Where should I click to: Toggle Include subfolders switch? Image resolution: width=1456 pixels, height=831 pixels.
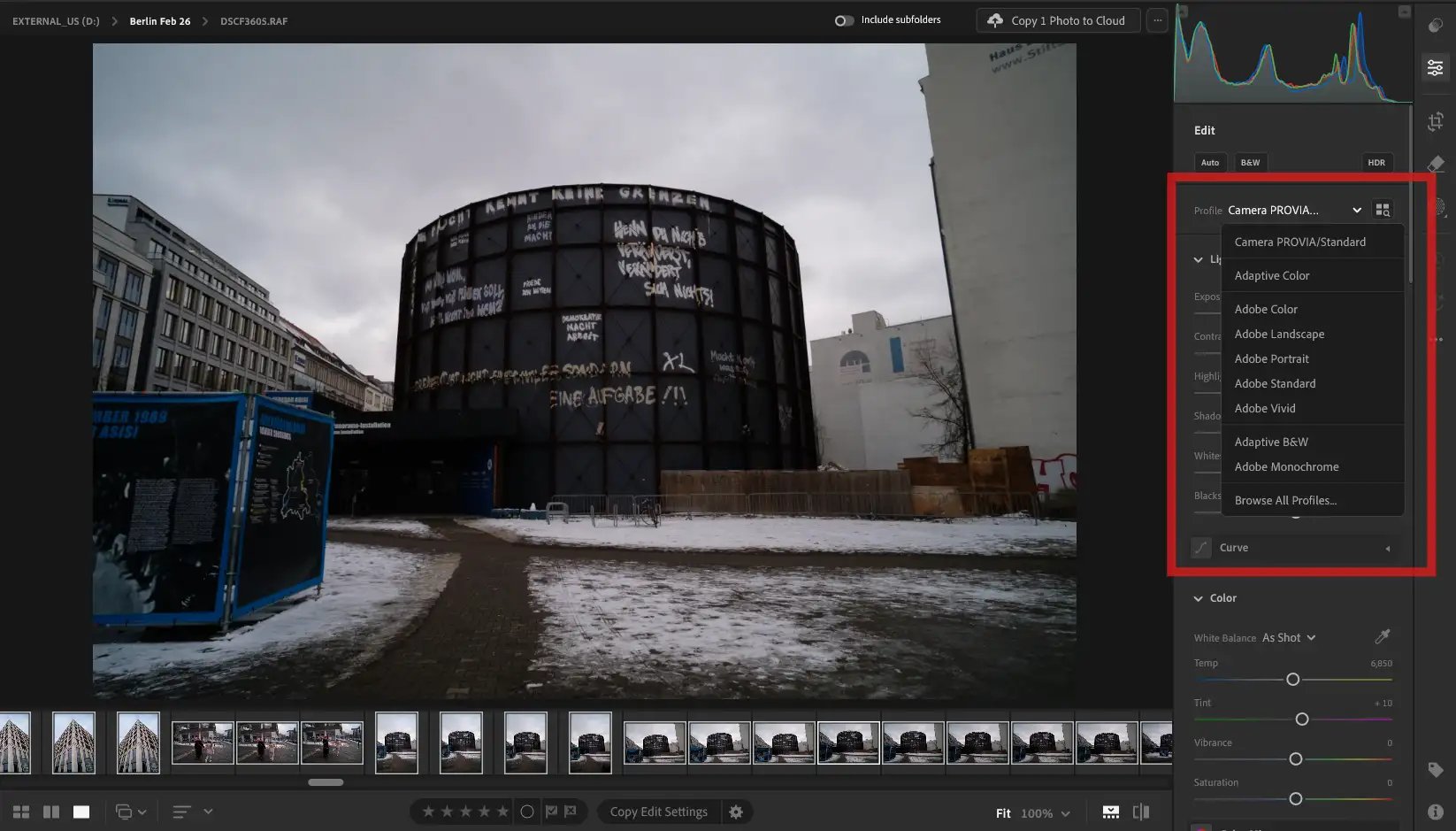844,20
